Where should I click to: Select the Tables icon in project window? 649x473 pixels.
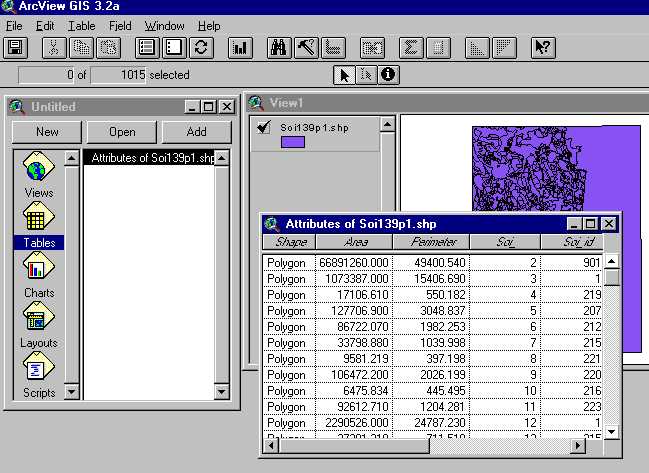tap(38, 225)
